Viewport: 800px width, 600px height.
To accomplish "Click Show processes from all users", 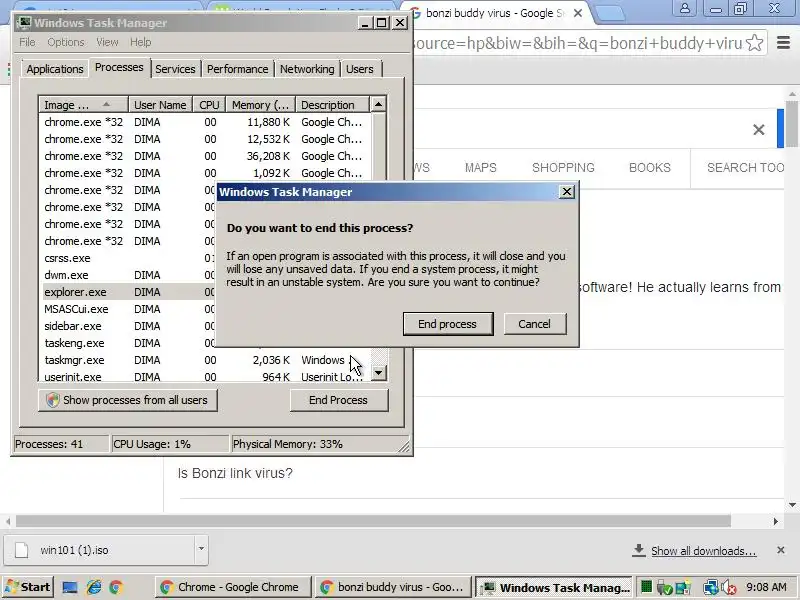I will (x=128, y=400).
